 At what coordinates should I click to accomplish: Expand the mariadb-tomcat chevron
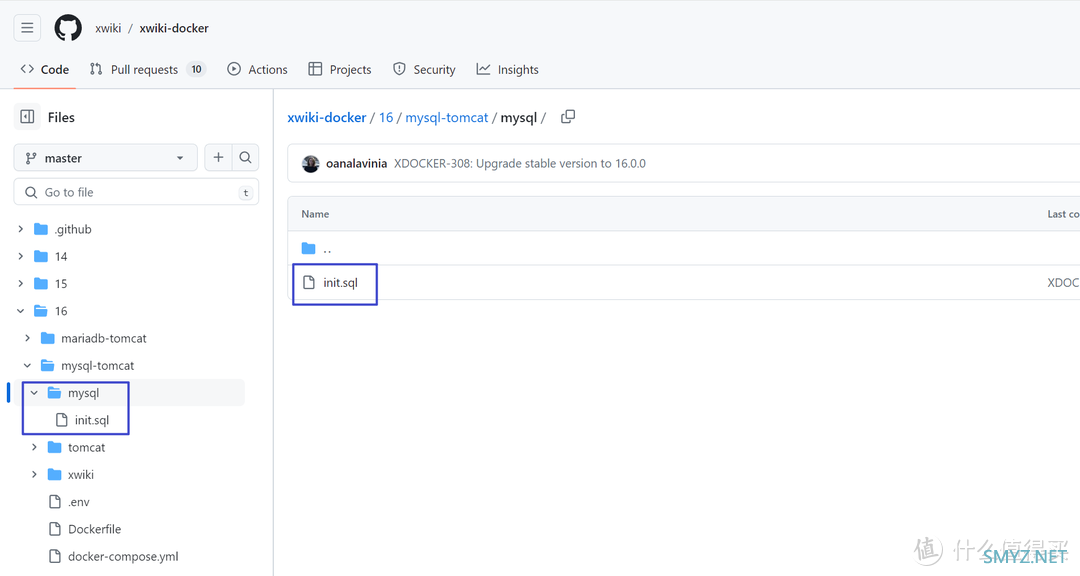pyautogui.click(x=28, y=338)
